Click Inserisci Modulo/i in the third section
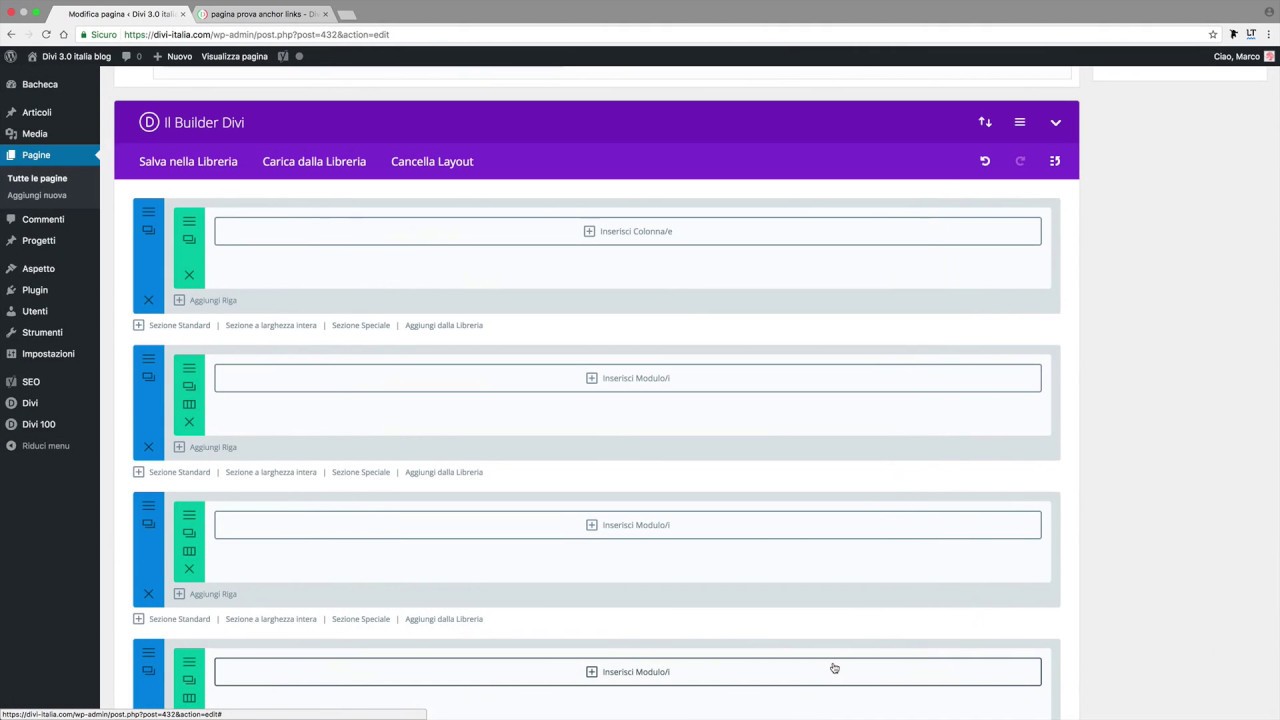 (628, 525)
